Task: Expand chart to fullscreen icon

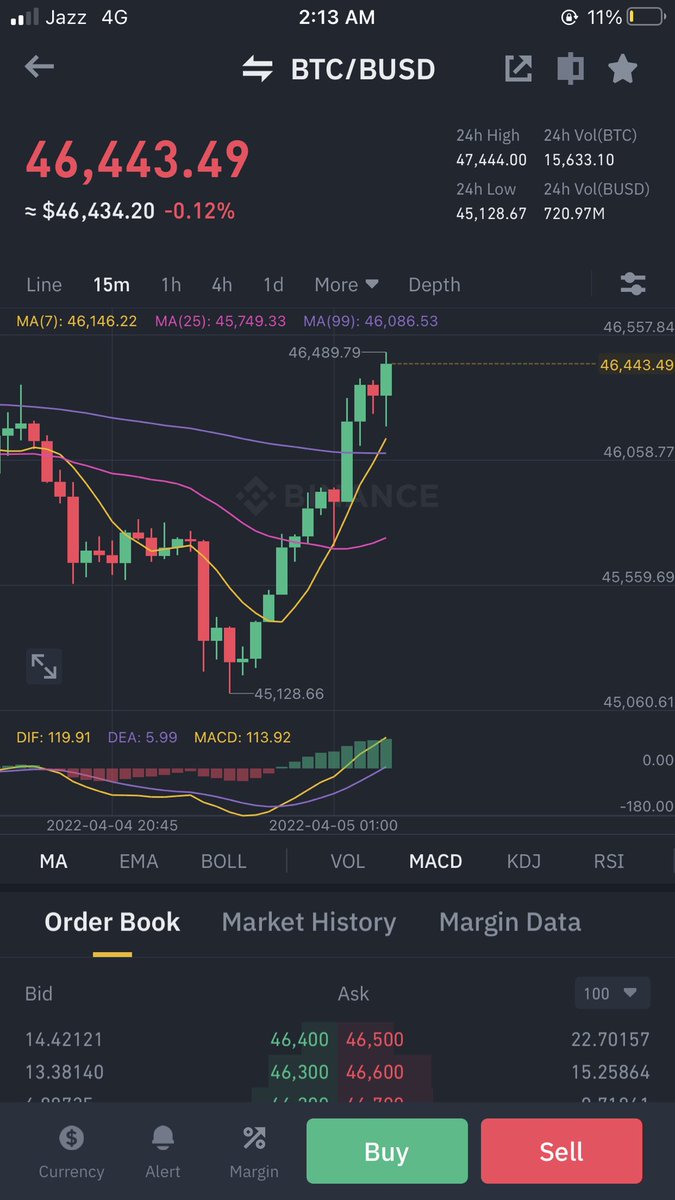Action: 44,666
